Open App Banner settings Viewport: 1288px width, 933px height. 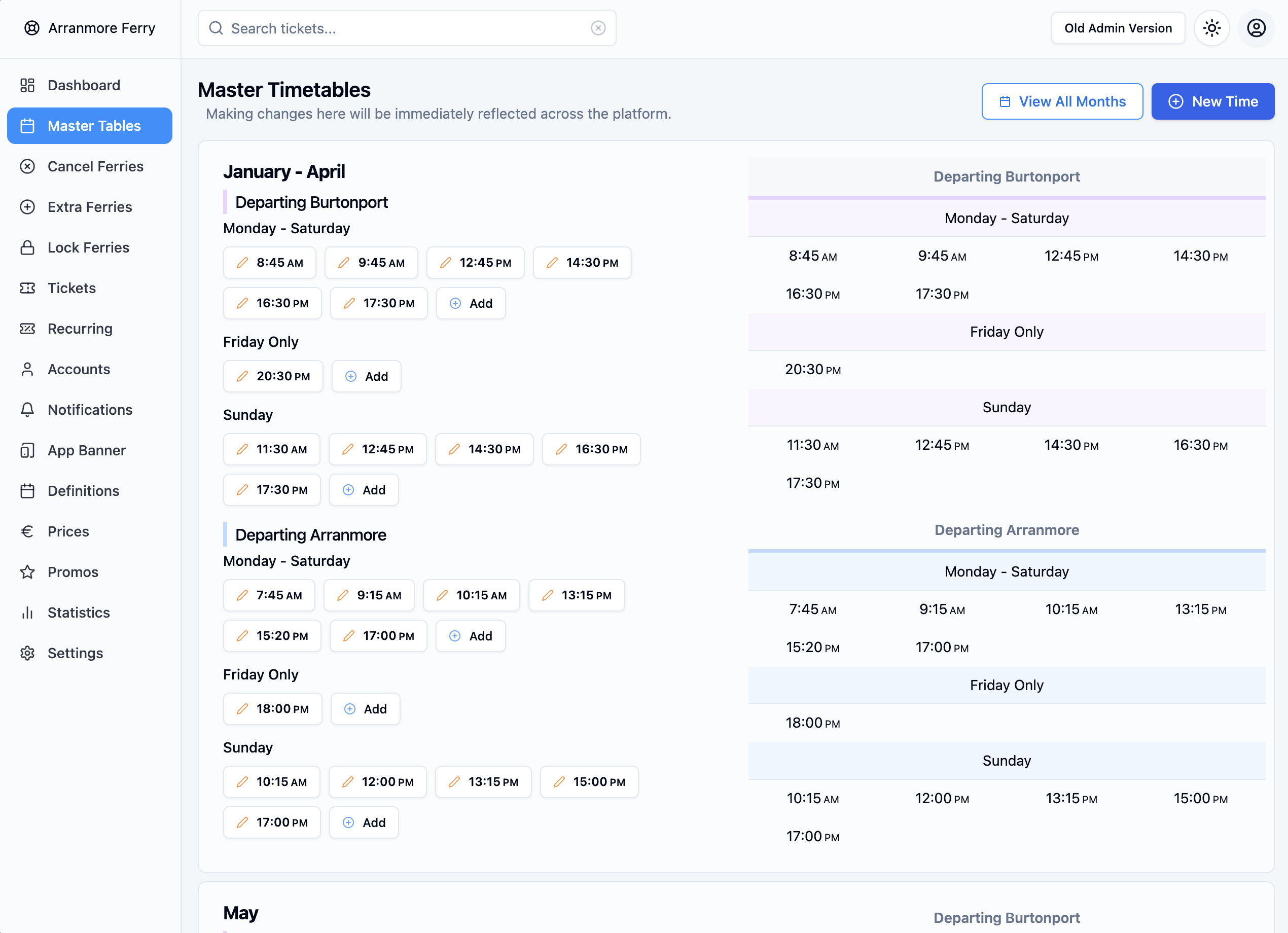(x=90, y=450)
